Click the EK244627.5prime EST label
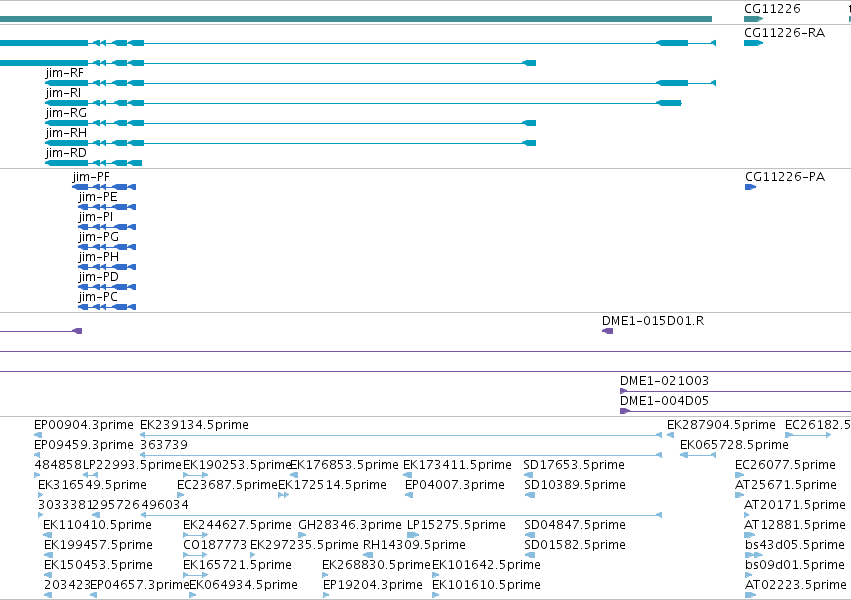 pyautogui.click(x=237, y=526)
